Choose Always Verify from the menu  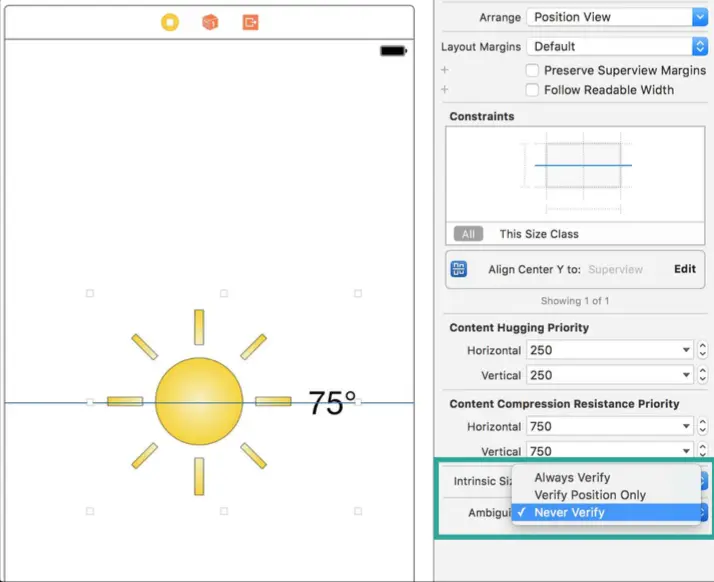606,477
